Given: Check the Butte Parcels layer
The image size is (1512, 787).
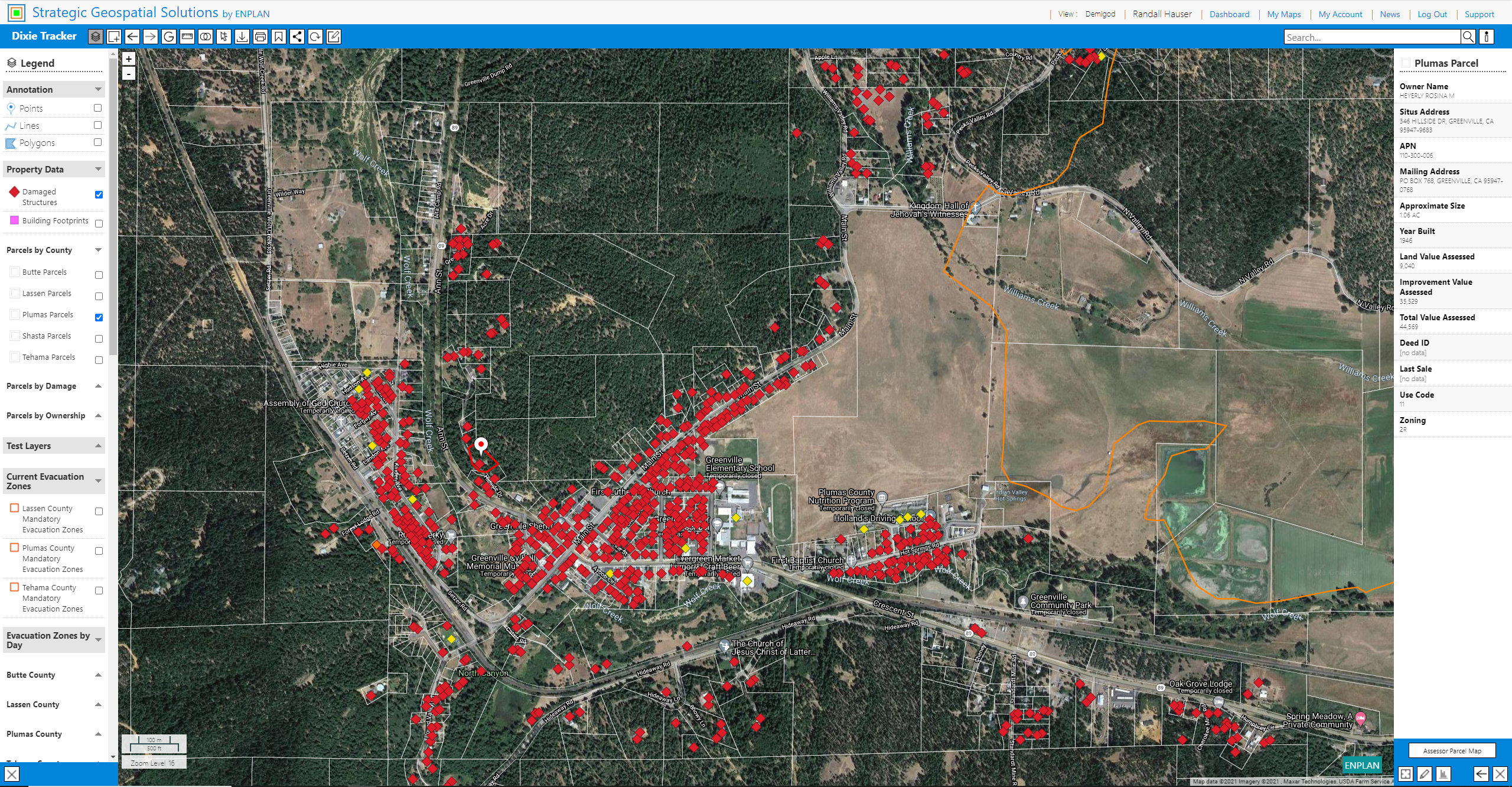Looking at the screenshot, I should point(99,275).
